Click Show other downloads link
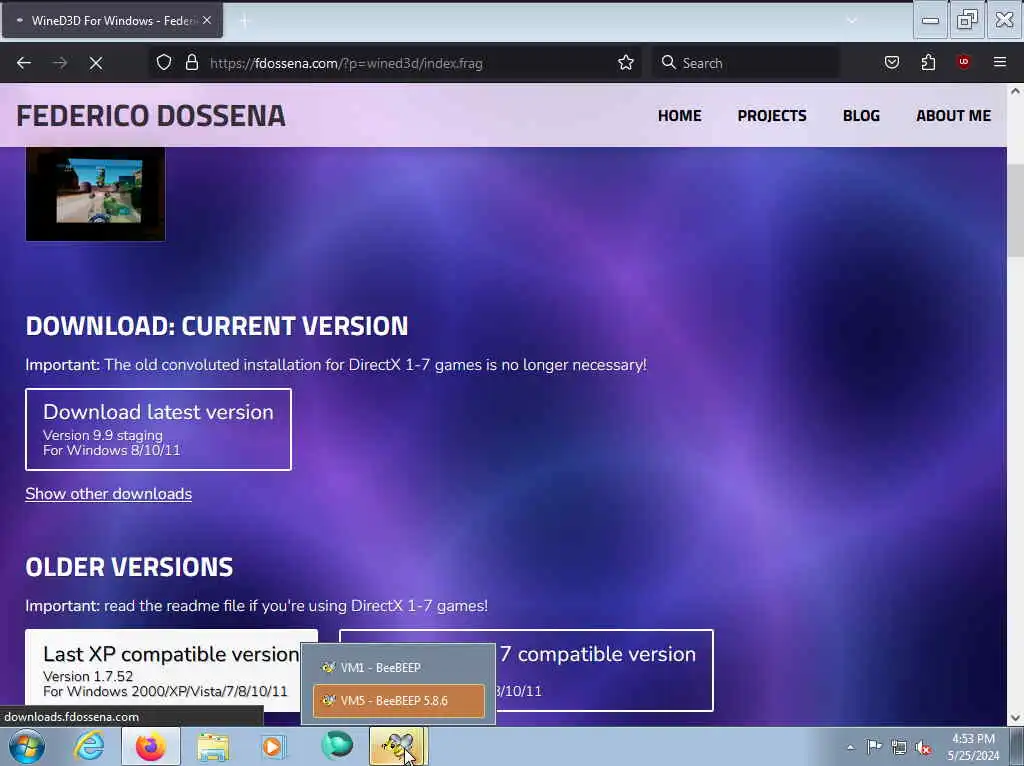This screenshot has height=766, width=1024. tap(108, 494)
